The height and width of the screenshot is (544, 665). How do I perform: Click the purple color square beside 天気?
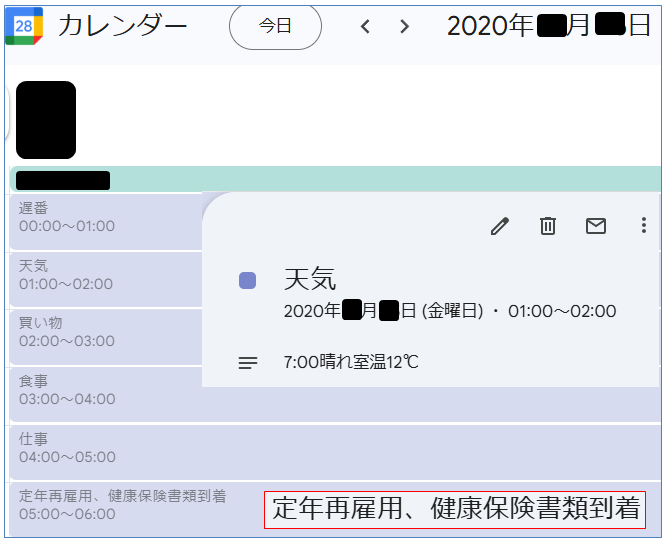[248, 281]
